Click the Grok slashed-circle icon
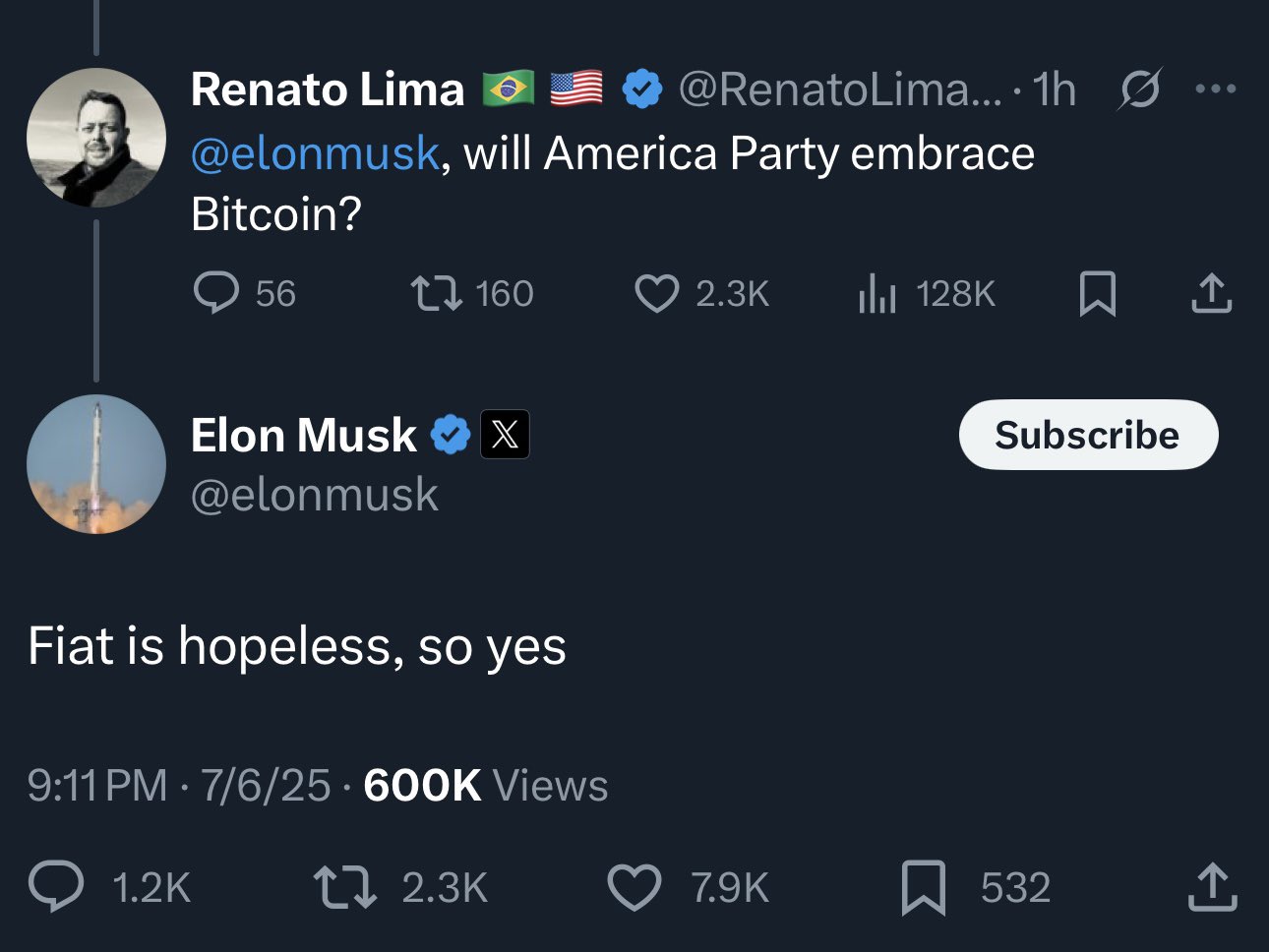Image resolution: width=1269 pixels, height=952 pixels. pos(1140,89)
